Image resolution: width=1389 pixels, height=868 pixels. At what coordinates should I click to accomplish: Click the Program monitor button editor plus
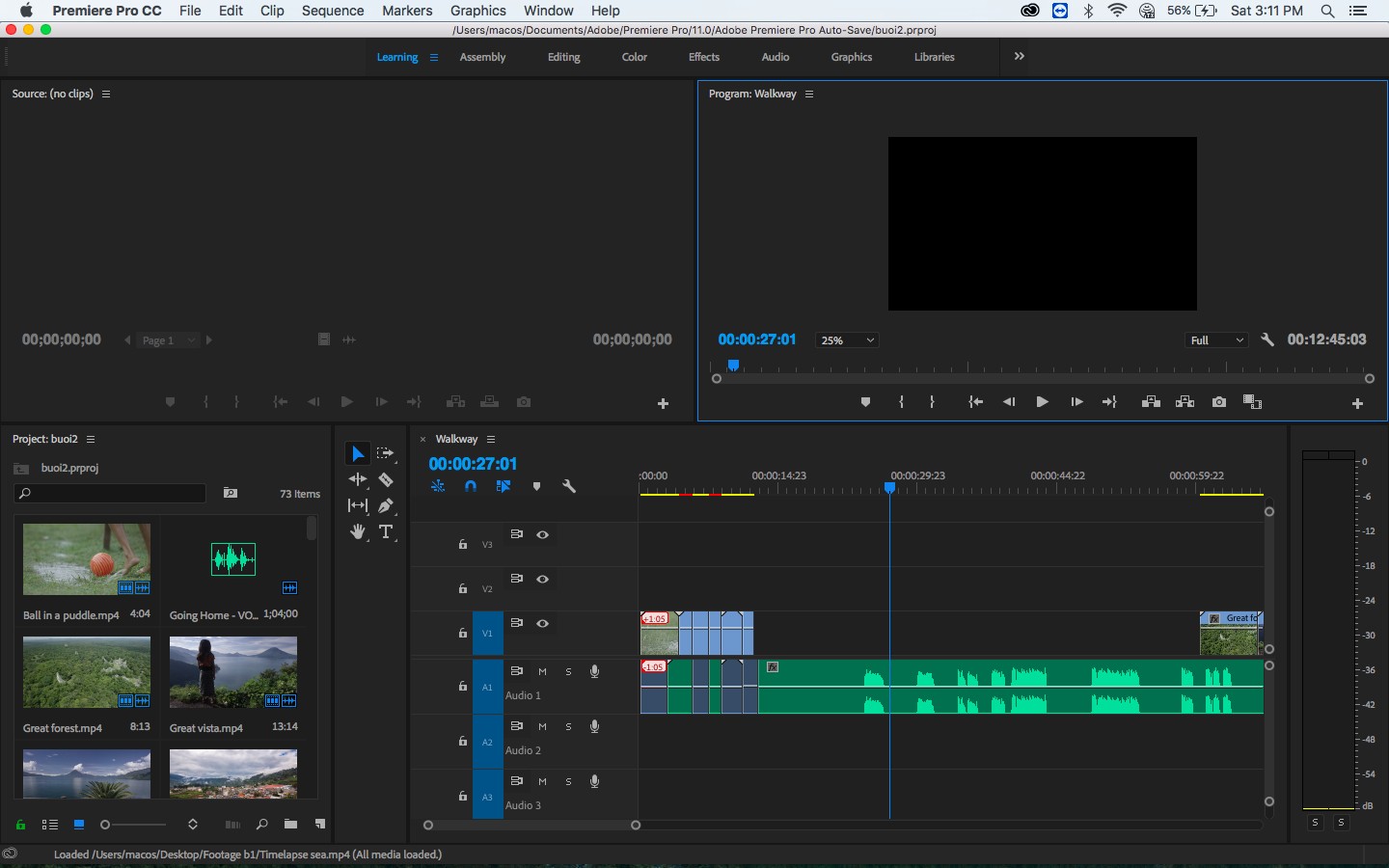[1357, 403]
